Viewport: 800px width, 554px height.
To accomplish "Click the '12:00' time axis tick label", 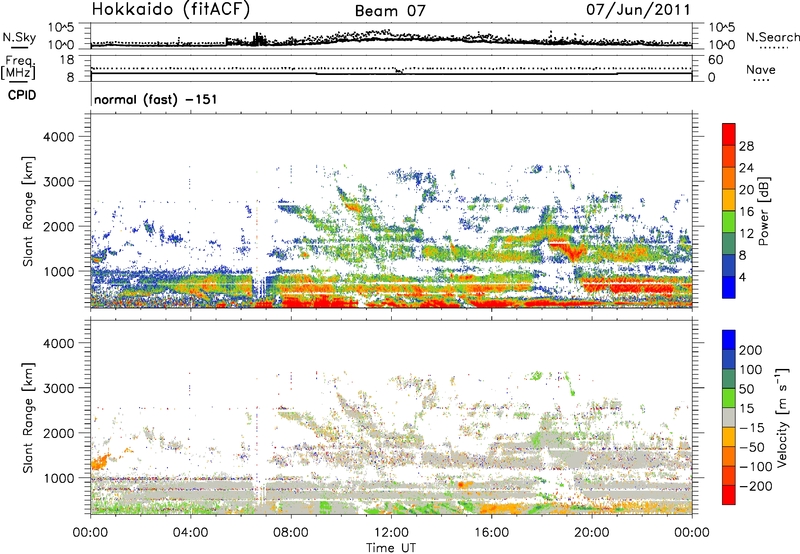I will pyautogui.click(x=391, y=533).
